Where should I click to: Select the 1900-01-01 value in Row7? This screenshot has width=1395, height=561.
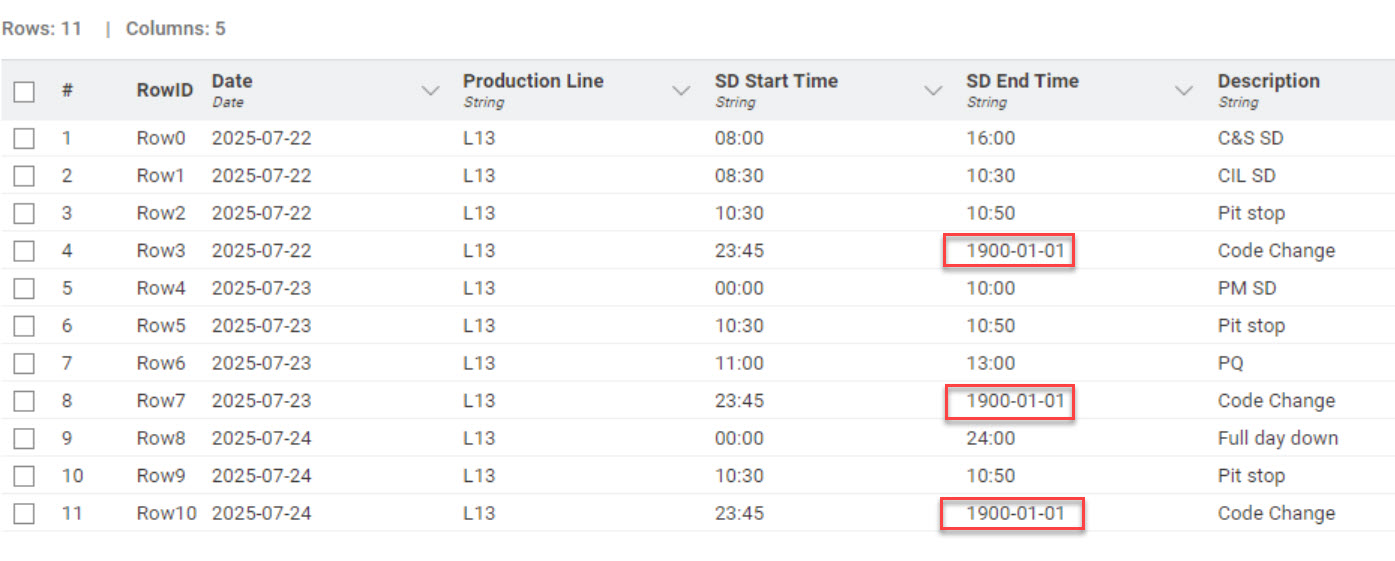pos(1009,401)
